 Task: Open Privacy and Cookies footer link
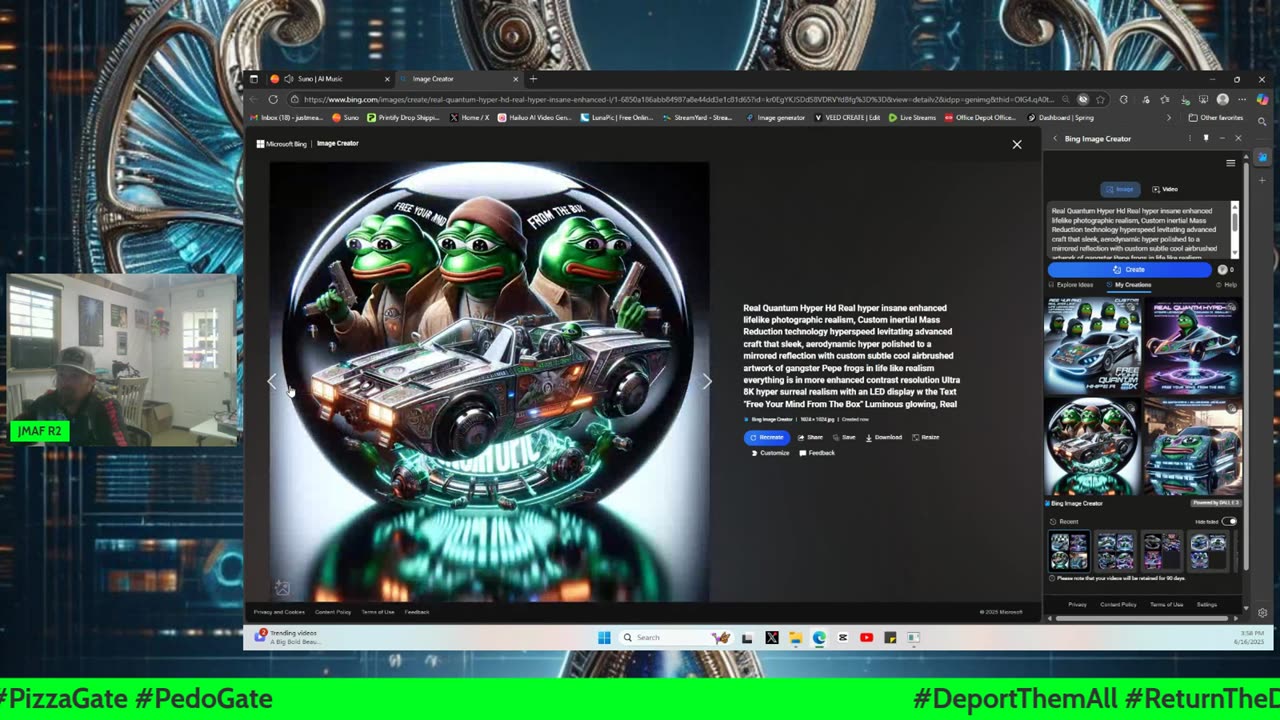coord(279,612)
